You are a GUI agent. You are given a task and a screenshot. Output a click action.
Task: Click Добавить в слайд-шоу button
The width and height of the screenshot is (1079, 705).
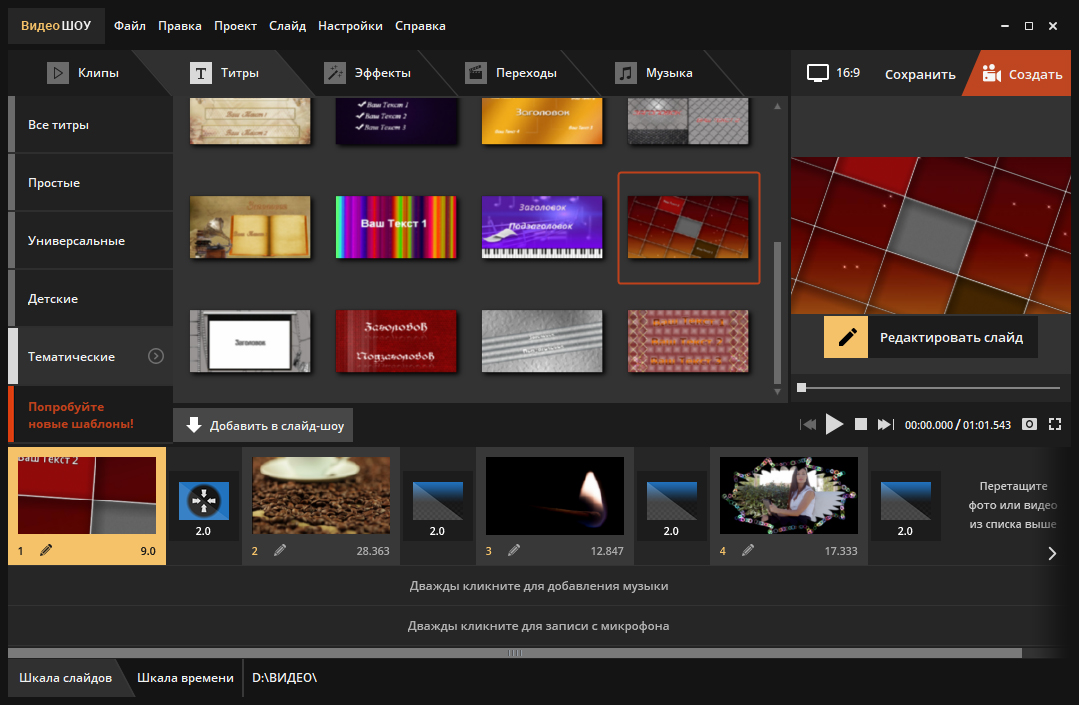[264, 425]
